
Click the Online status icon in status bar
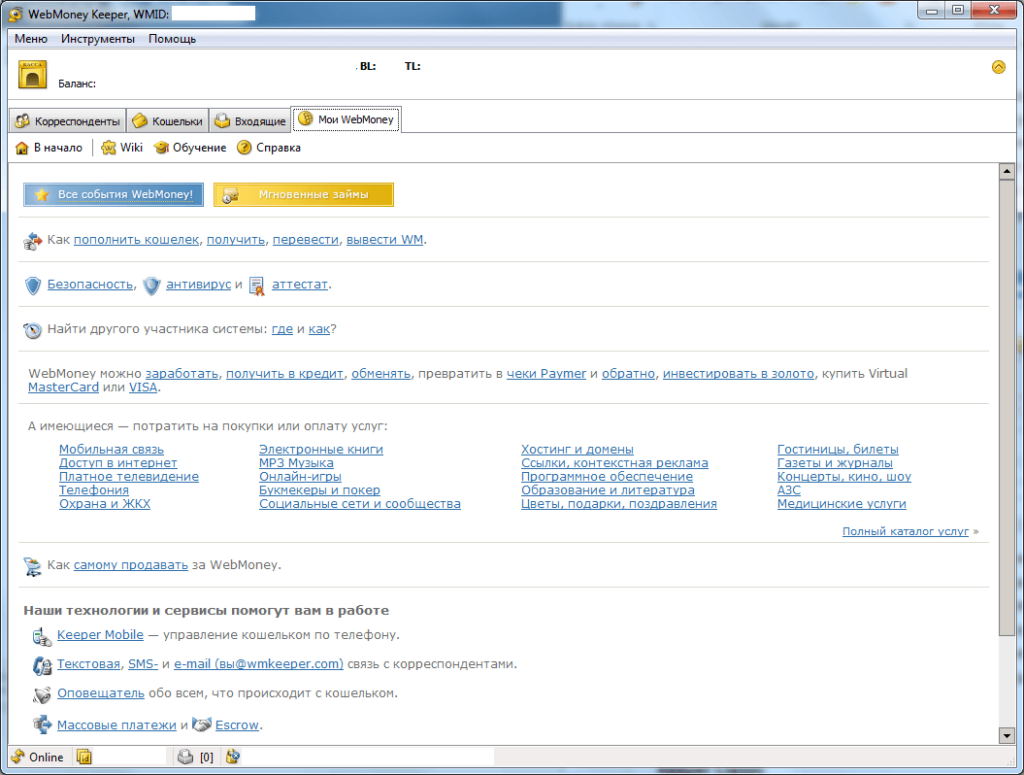[x=18, y=757]
